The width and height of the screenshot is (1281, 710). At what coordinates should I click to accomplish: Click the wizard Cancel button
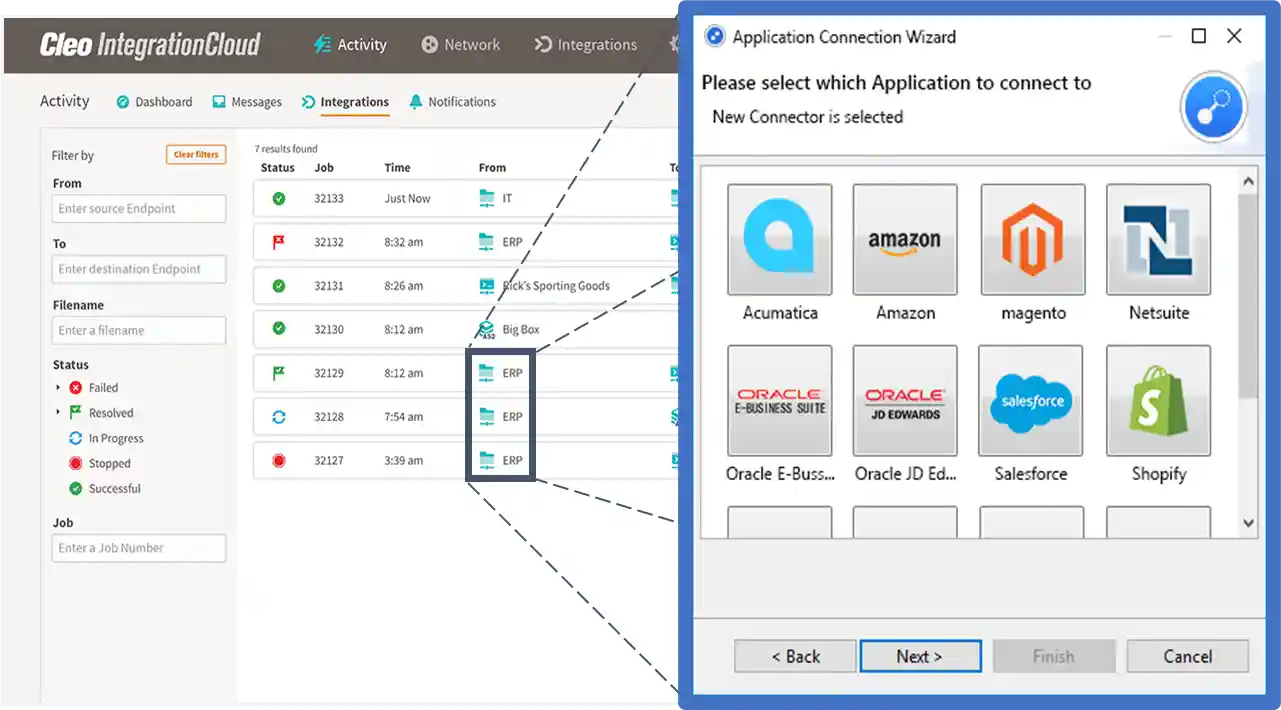pyautogui.click(x=1187, y=657)
